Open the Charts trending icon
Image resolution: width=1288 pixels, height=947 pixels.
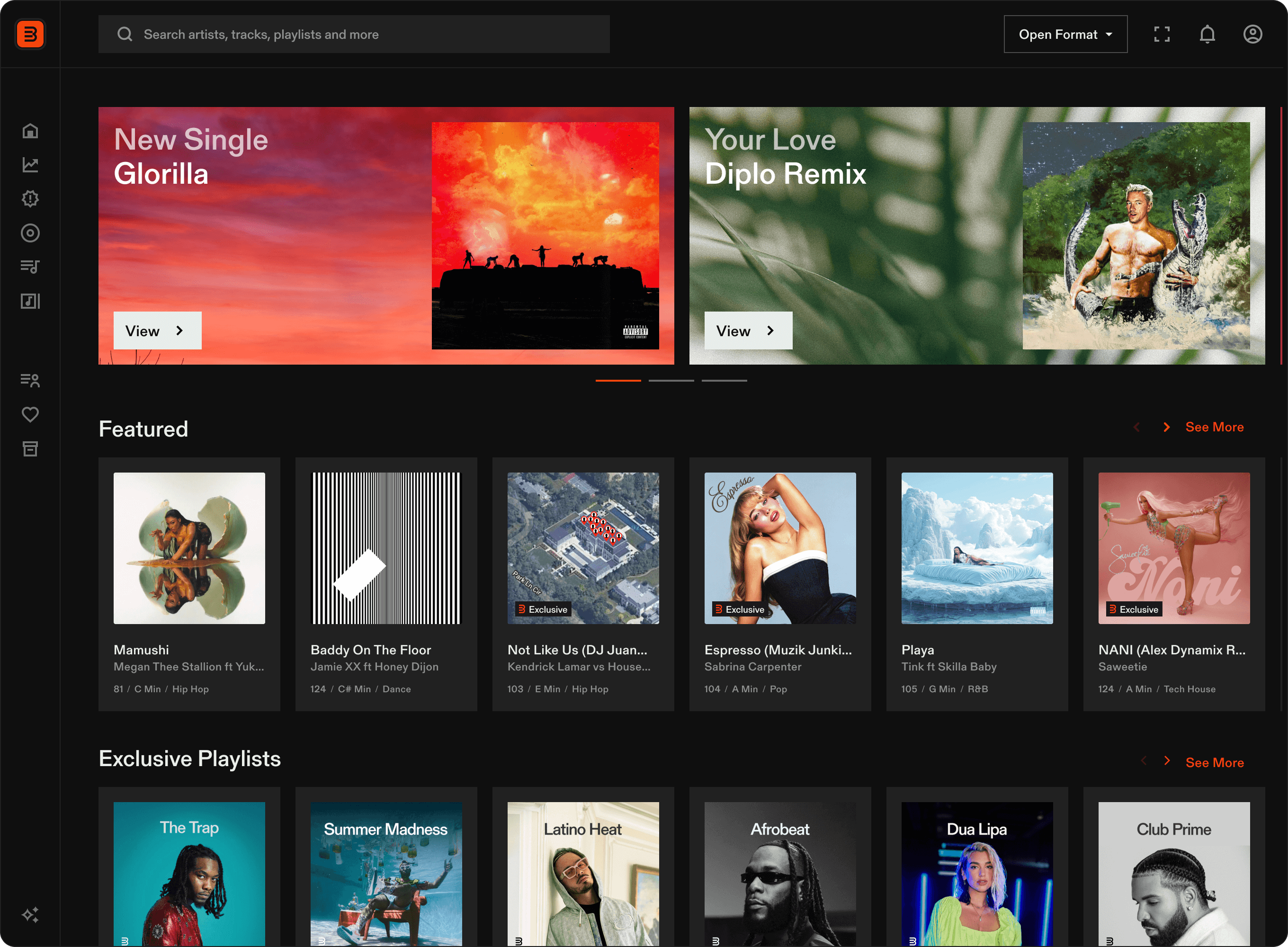tap(30, 165)
